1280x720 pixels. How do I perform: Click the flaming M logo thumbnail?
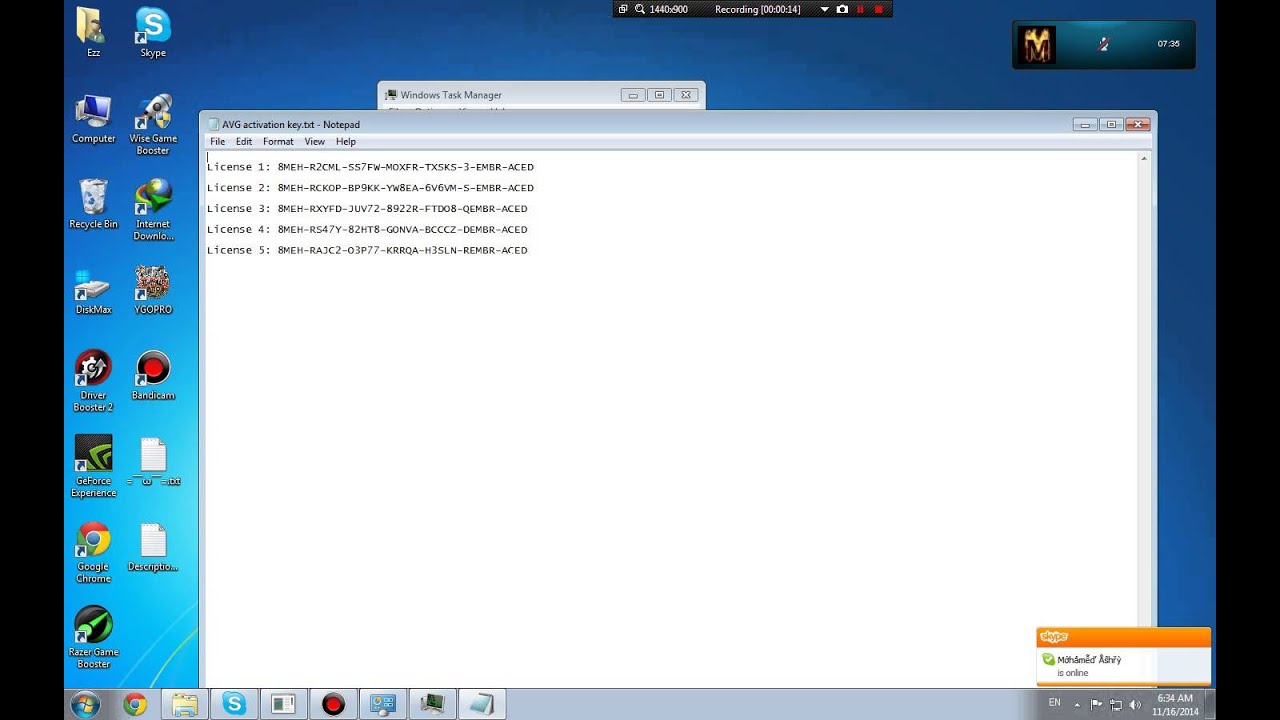pyautogui.click(x=1037, y=45)
